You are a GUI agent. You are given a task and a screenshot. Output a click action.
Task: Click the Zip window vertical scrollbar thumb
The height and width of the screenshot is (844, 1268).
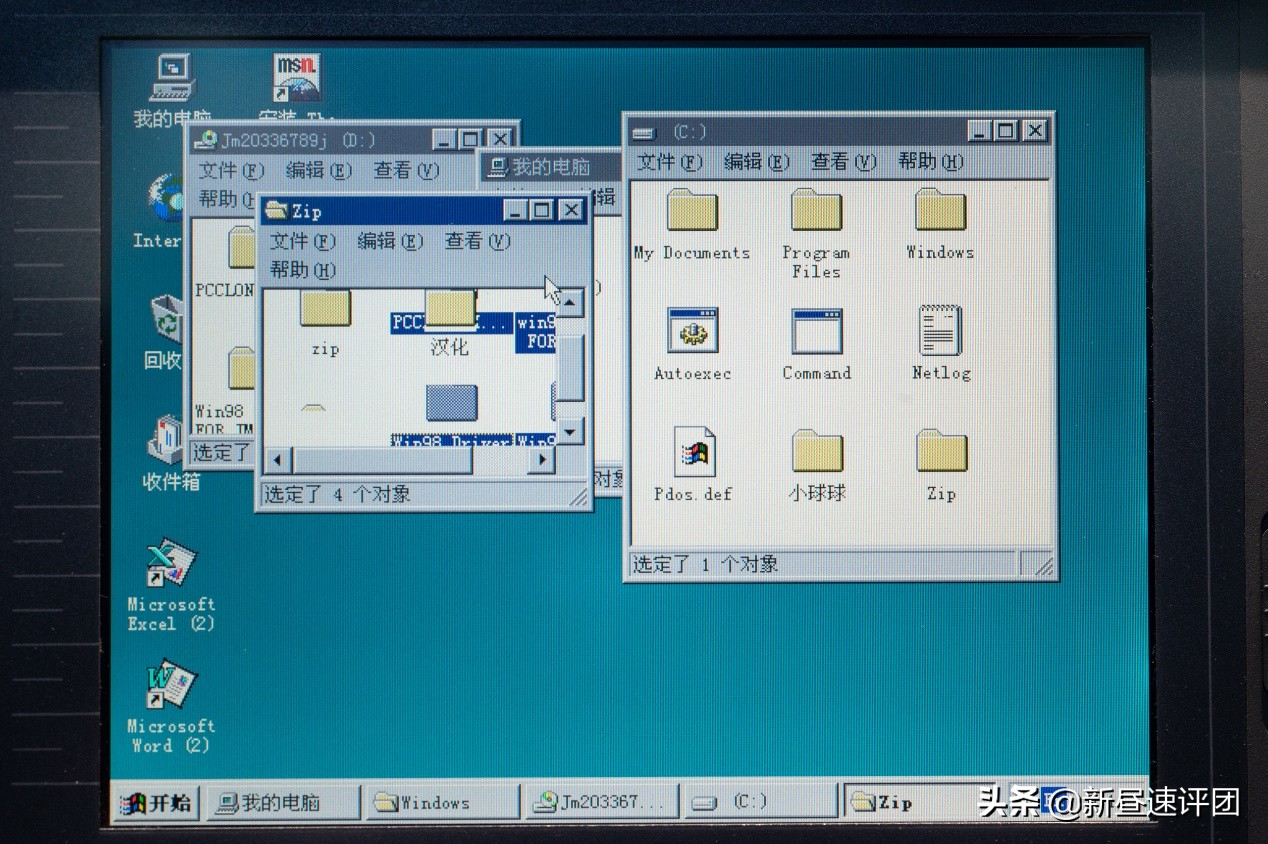(x=570, y=367)
